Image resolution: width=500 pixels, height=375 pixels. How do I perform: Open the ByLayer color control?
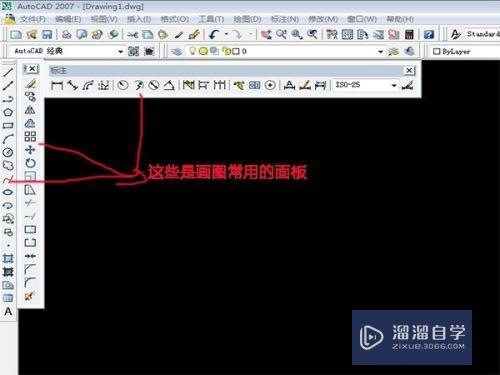tap(465, 51)
